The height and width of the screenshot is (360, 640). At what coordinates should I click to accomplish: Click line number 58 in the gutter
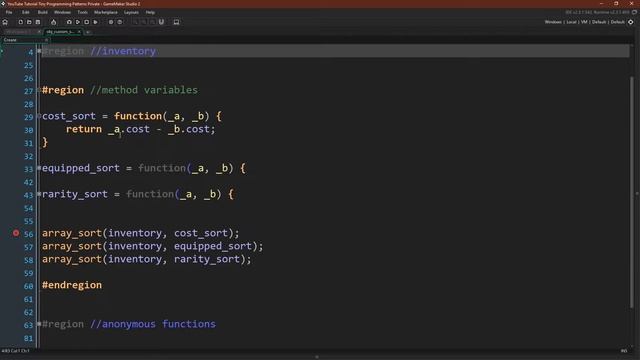coord(28,260)
